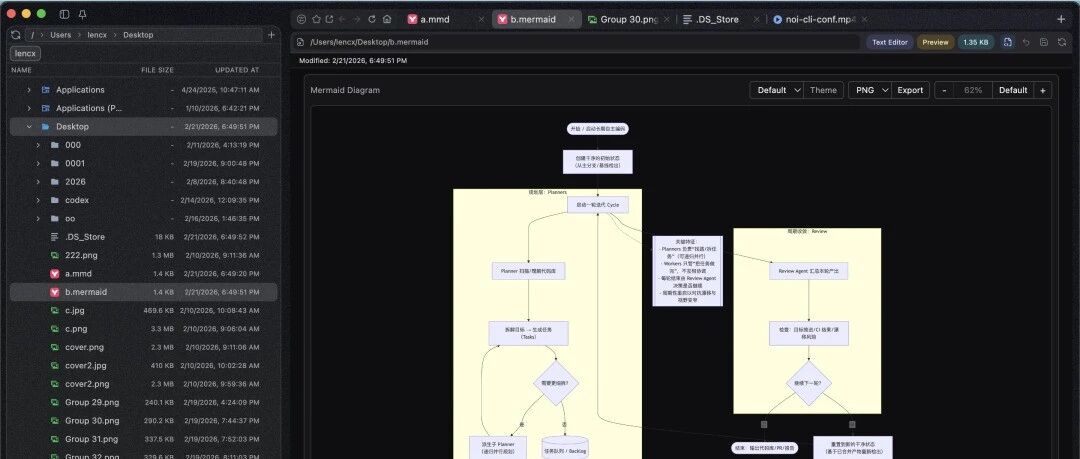Click the star bookmark icon

tap(316, 19)
